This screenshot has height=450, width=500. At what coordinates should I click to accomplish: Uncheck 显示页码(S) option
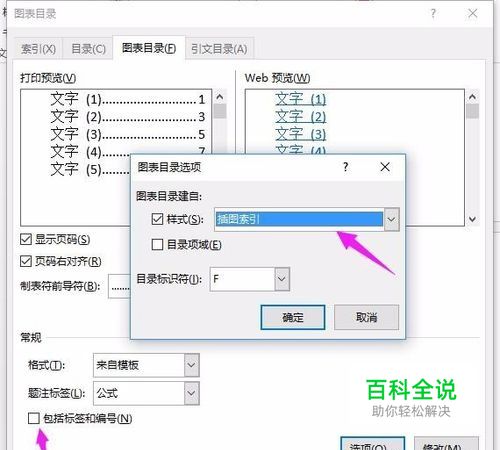pos(26,239)
